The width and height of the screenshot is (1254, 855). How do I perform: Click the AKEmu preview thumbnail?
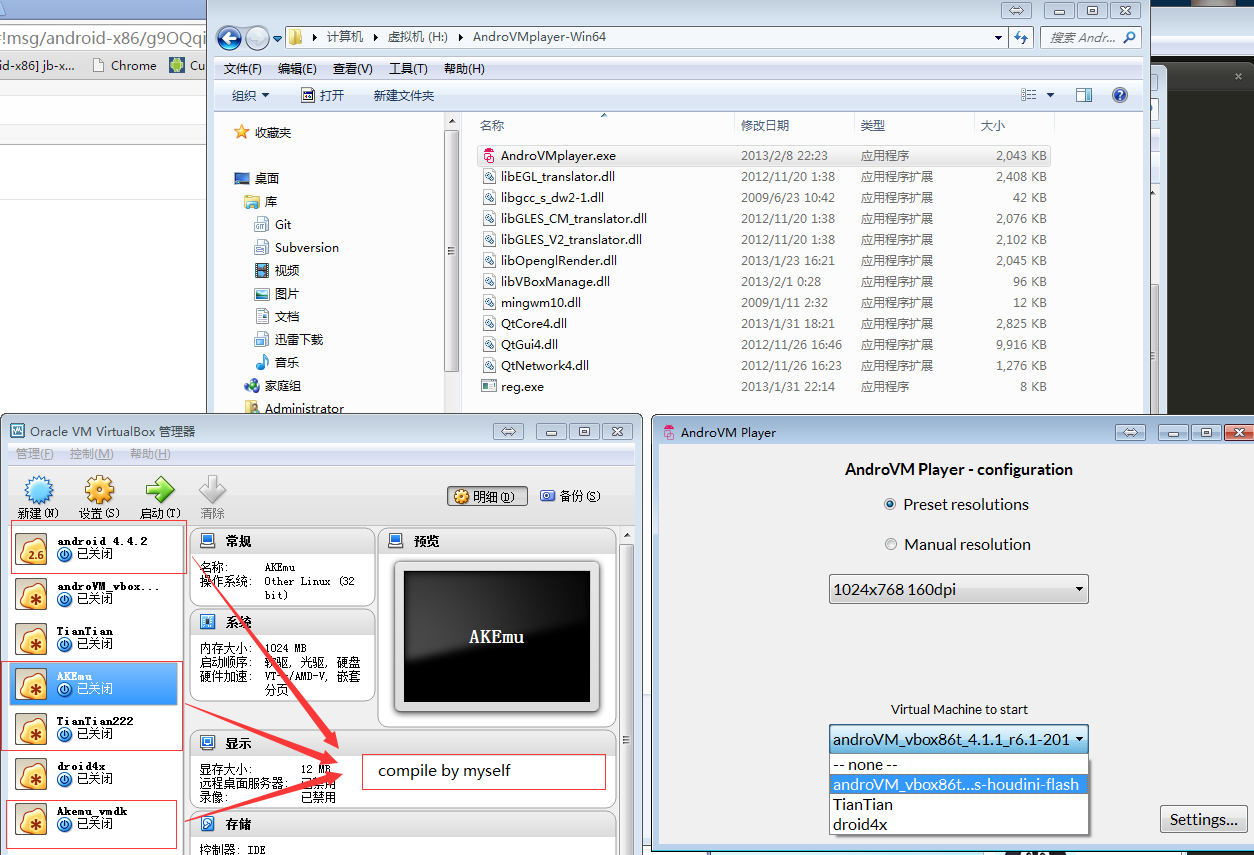pos(497,636)
